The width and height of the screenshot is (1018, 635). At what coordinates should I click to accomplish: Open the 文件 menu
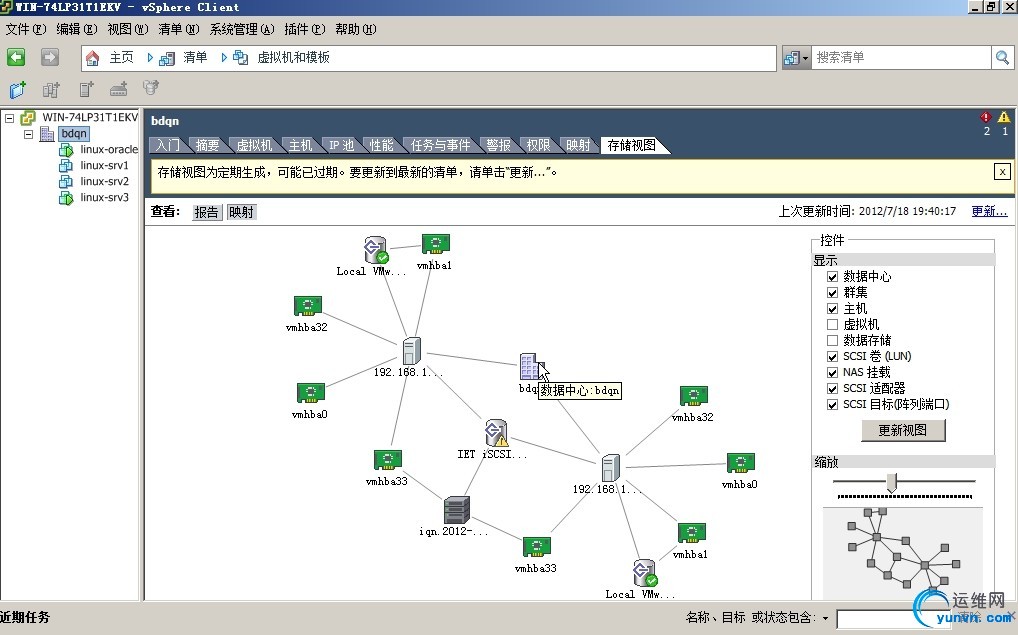[25, 29]
